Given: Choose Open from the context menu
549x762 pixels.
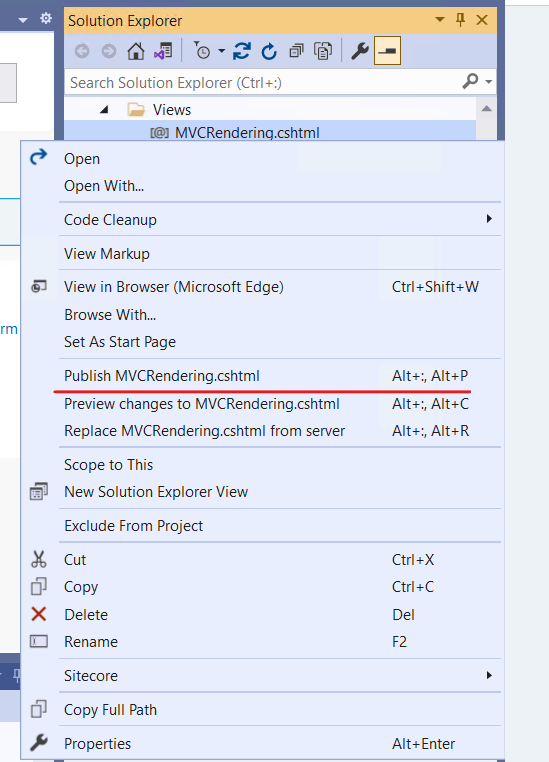Looking at the screenshot, I should 262,159.
